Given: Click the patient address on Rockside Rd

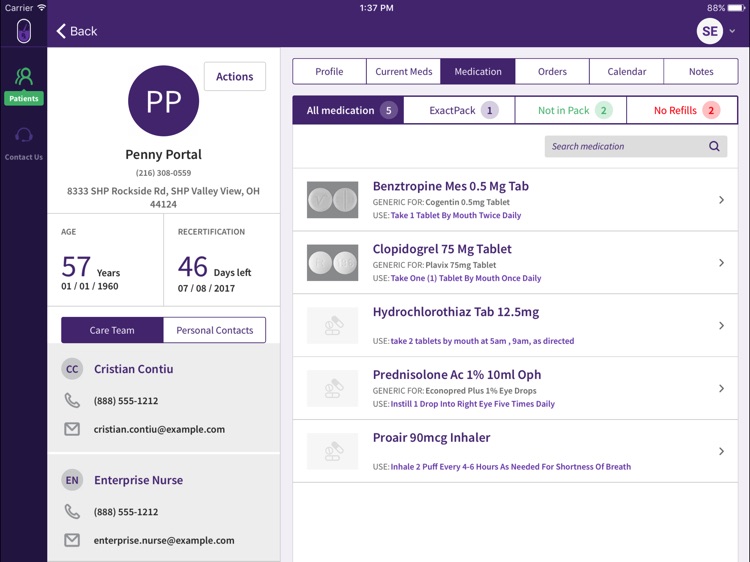Looking at the screenshot, I should (x=164, y=197).
